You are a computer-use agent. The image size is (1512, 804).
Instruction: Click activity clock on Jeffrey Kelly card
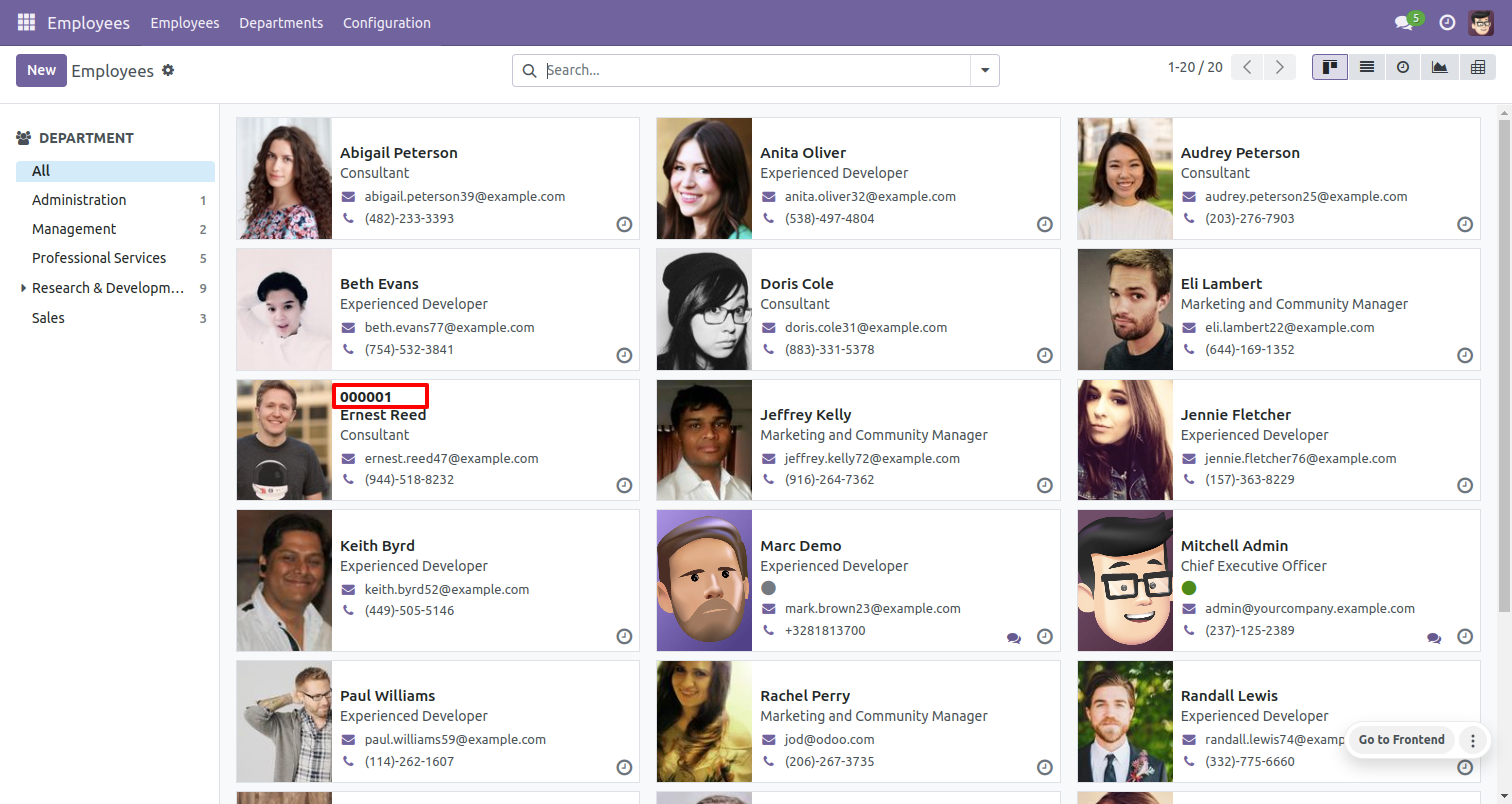[1045, 485]
